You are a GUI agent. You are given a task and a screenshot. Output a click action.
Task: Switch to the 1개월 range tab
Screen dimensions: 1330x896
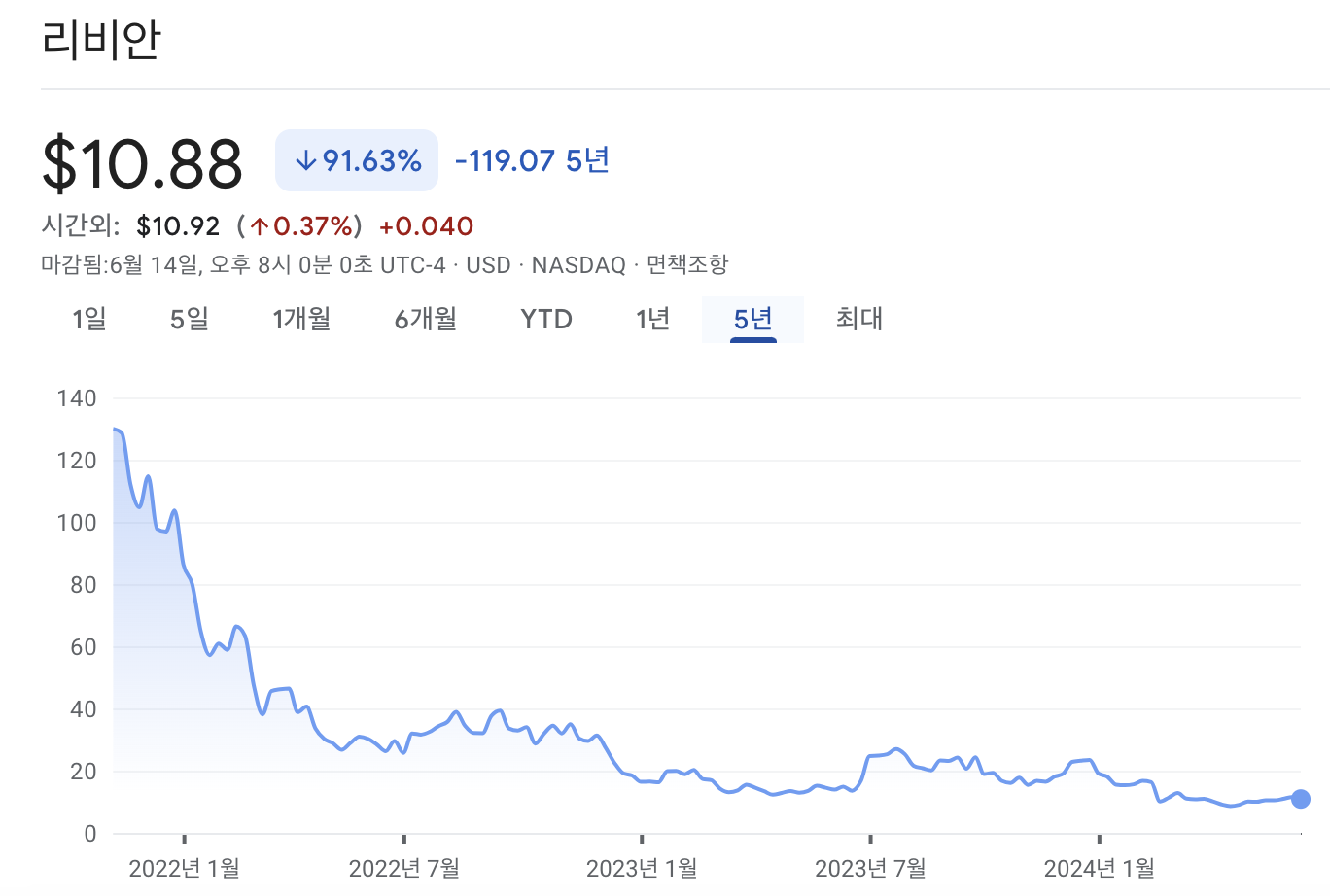click(x=301, y=319)
